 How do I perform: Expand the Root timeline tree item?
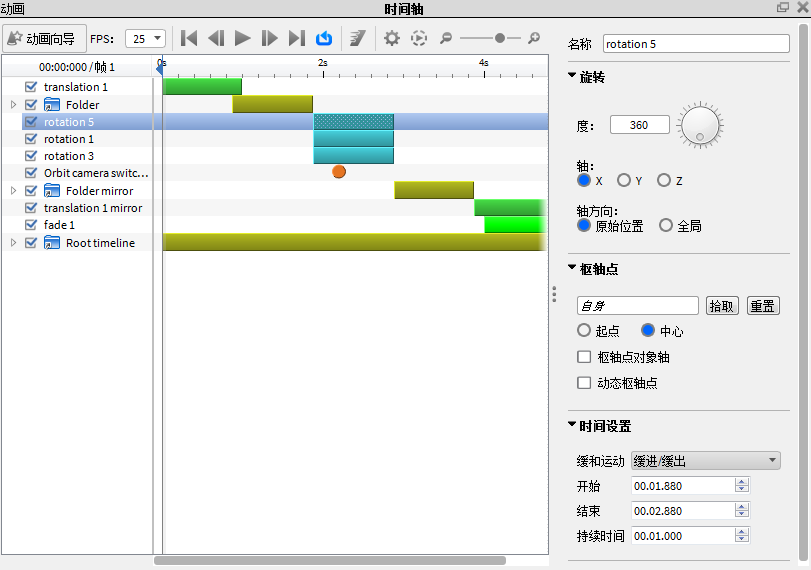coord(13,243)
